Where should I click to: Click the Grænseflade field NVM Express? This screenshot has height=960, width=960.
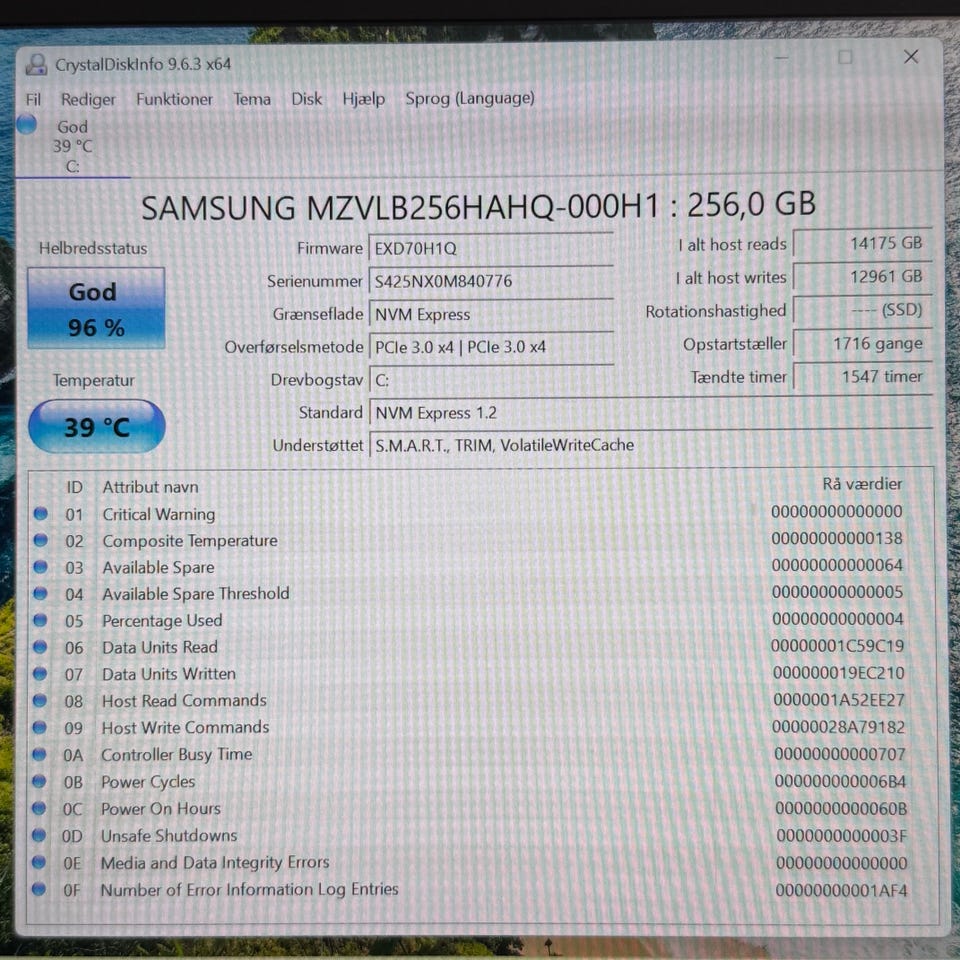click(x=491, y=314)
